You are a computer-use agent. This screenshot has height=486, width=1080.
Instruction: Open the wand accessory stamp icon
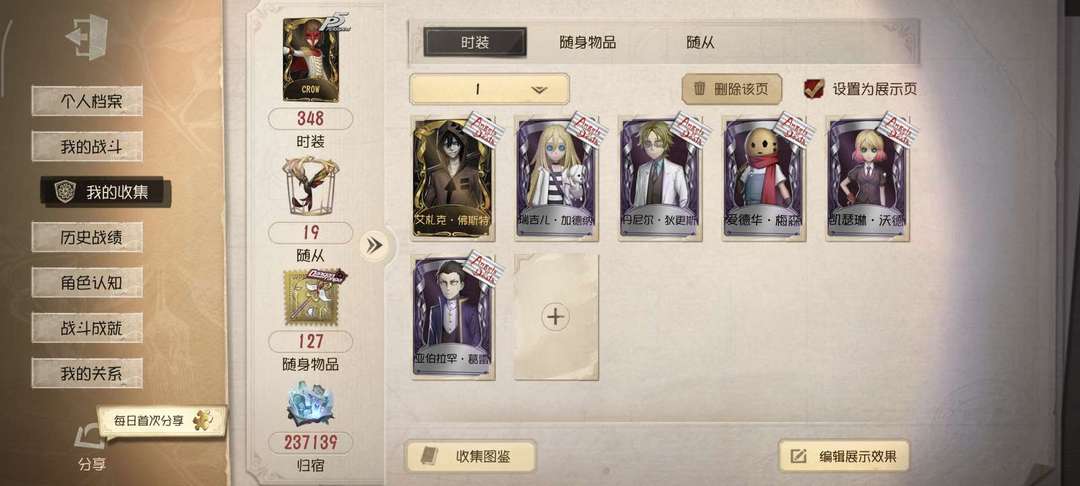pyautogui.click(x=311, y=297)
